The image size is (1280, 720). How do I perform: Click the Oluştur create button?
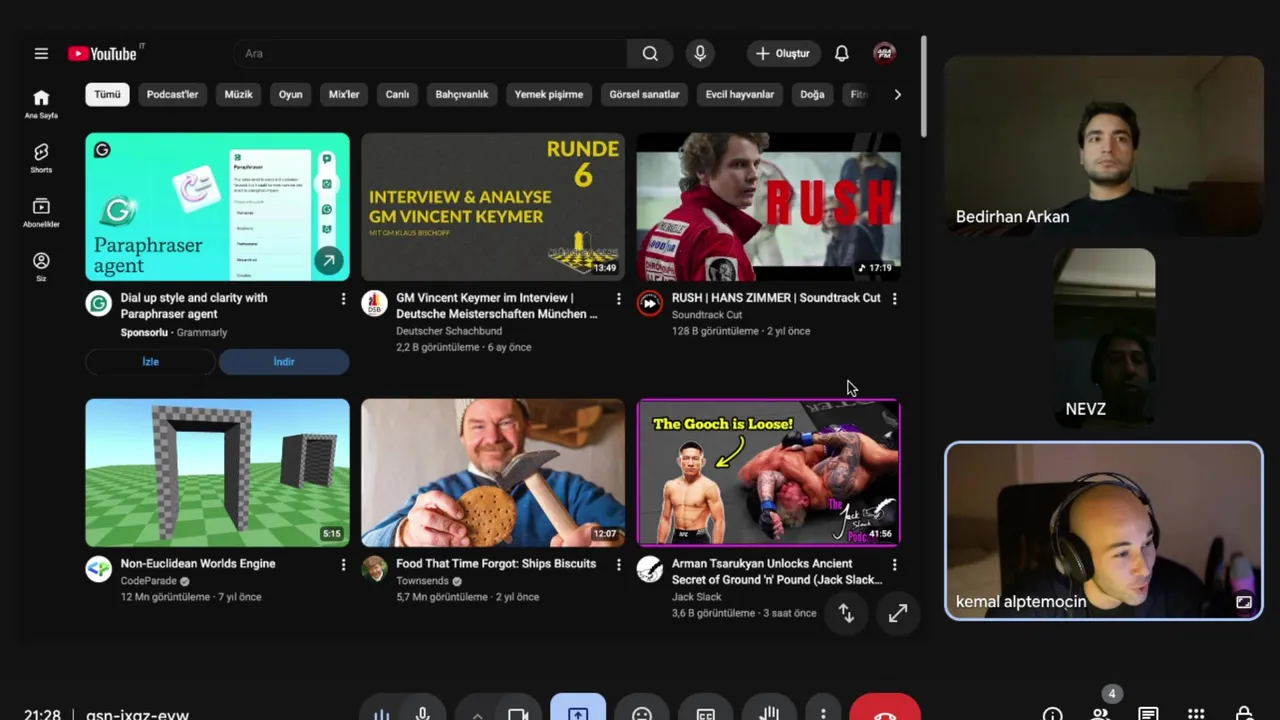pos(784,53)
